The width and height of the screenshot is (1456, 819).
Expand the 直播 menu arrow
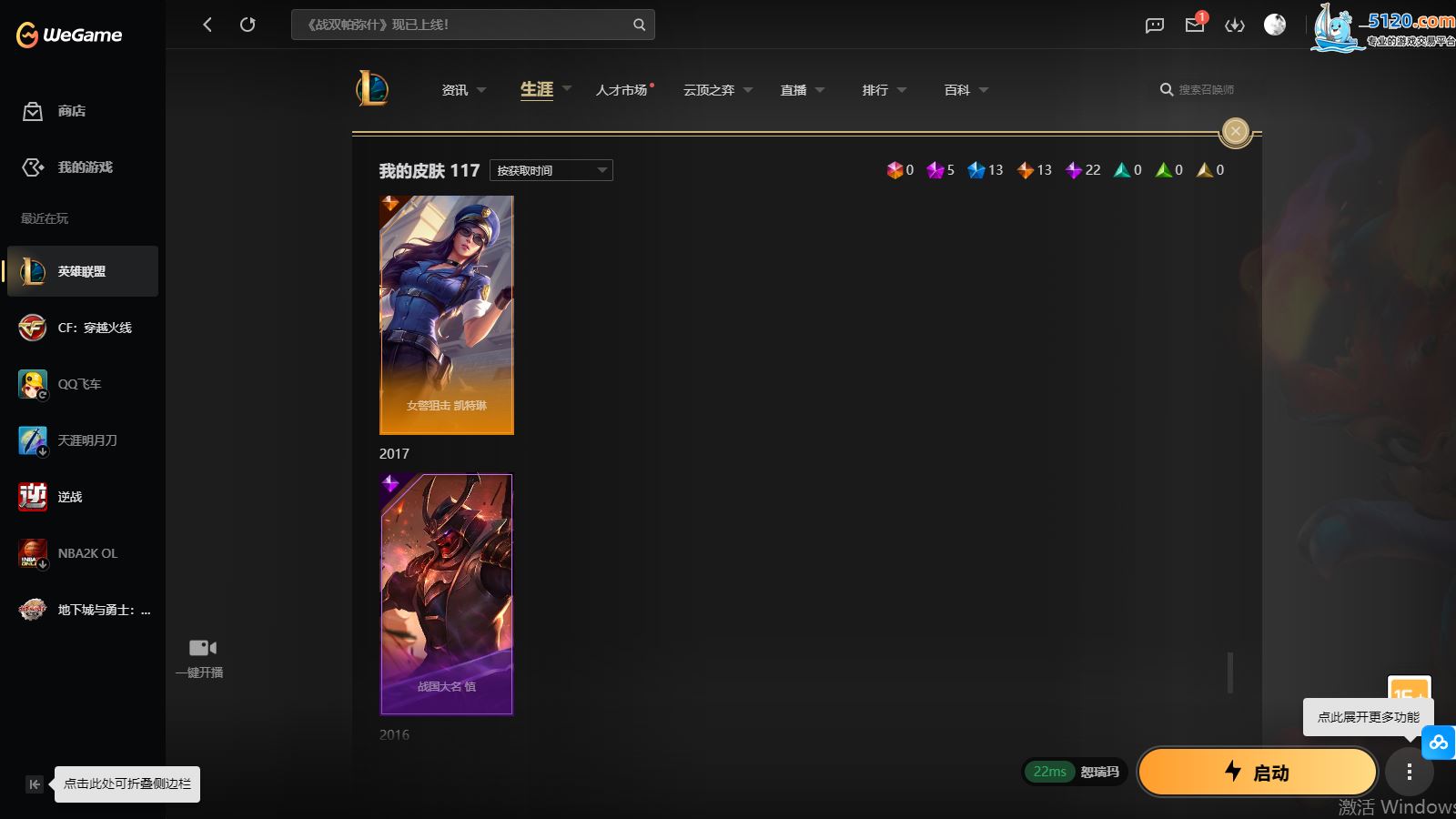820,90
